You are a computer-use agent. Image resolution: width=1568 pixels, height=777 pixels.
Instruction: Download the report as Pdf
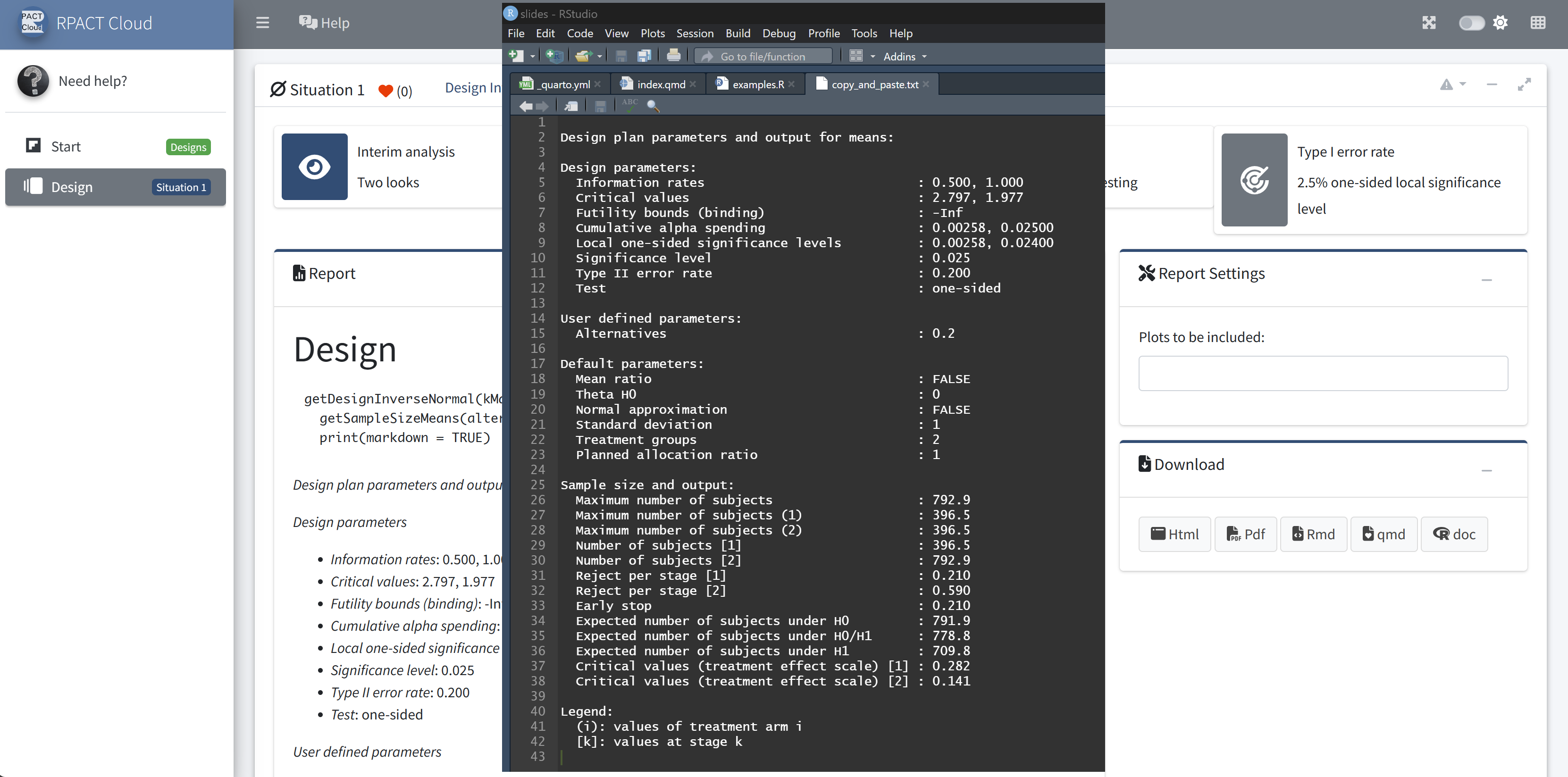pos(1245,534)
